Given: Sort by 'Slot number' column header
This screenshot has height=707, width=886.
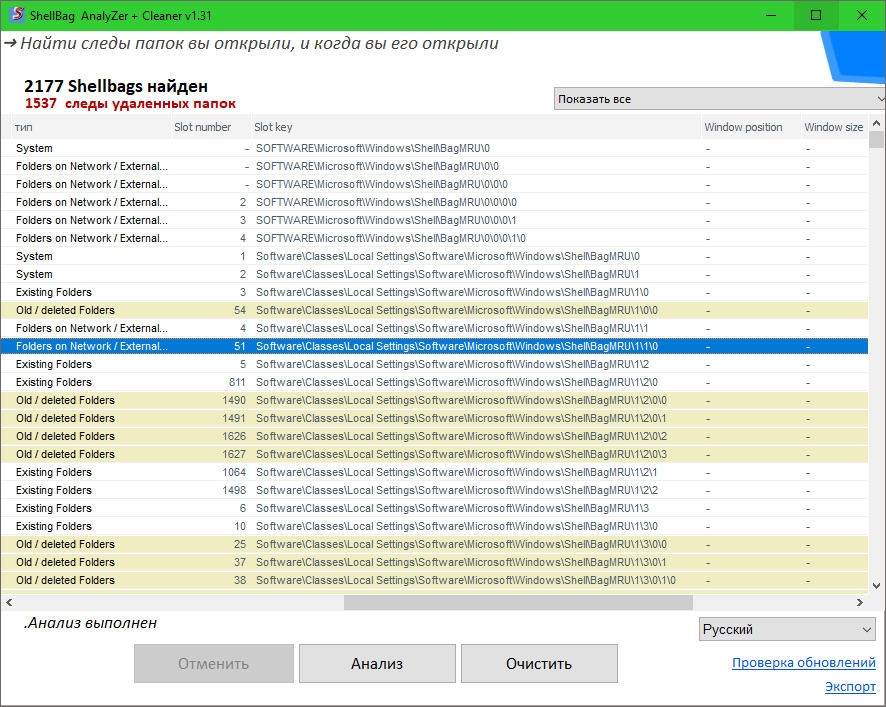Looking at the screenshot, I should coord(202,127).
